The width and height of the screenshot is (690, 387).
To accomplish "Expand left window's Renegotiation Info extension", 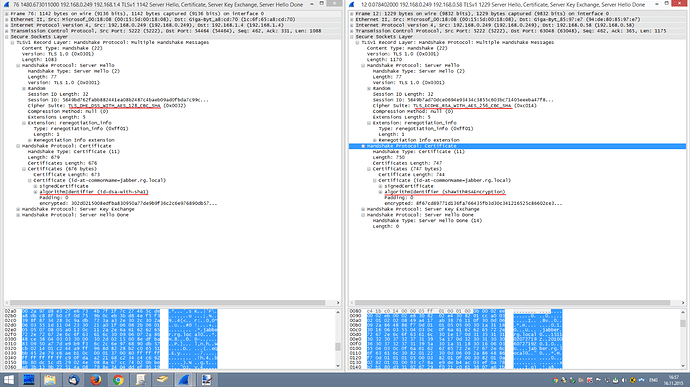I will [x=30, y=140].
